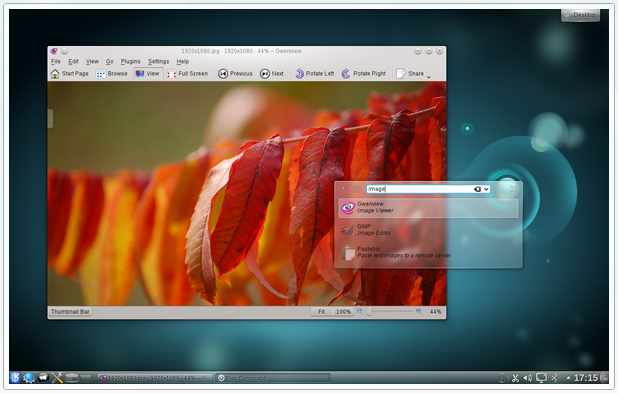Open the Settings menu
This screenshot has width=618, height=394.
pos(158,61)
